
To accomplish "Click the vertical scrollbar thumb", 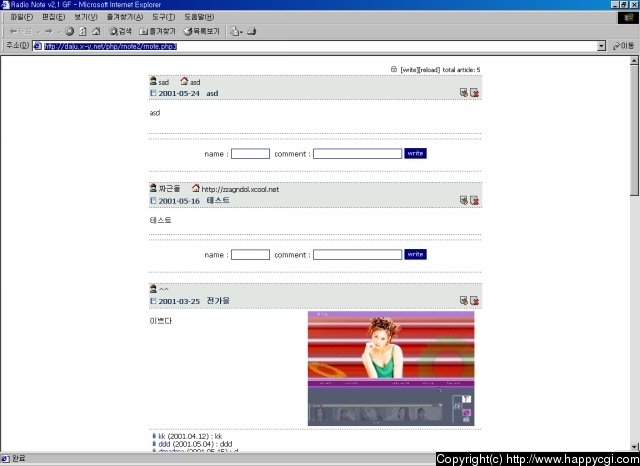I will (x=634, y=131).
